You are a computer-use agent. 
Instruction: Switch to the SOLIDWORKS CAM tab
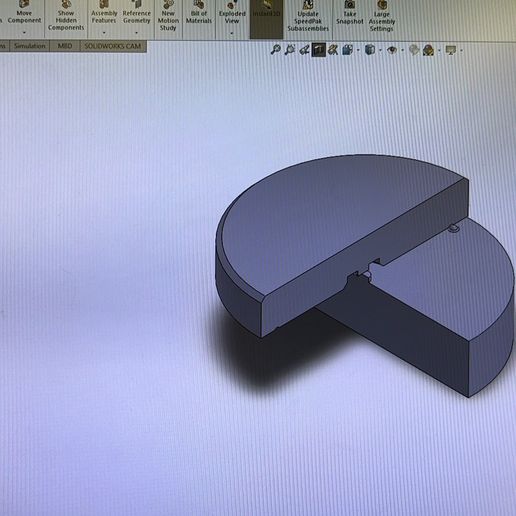click(113, 46)
